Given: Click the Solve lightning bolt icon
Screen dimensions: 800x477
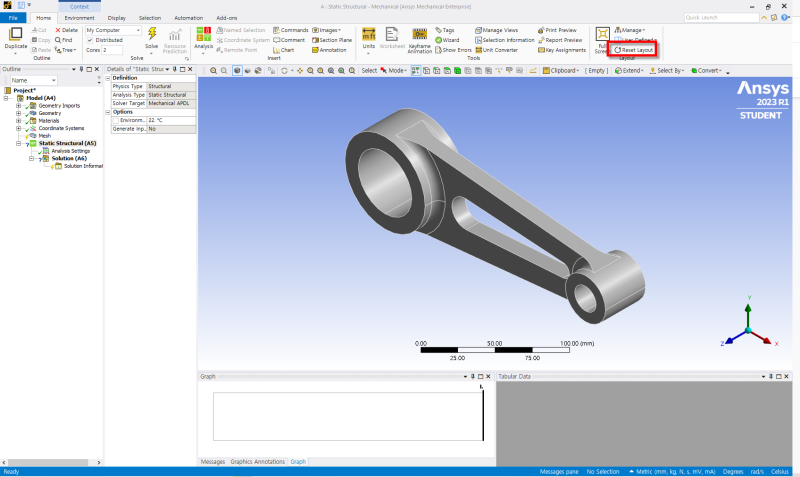Looking at the screenshot, I should [x=152, y=34].
